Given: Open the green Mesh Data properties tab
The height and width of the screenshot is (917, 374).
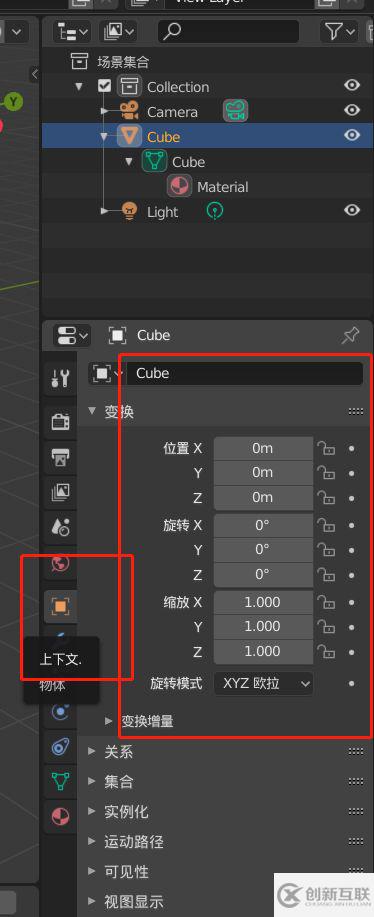Looking at the screenshot, I should pyautogui.click(x=61, y=781).
